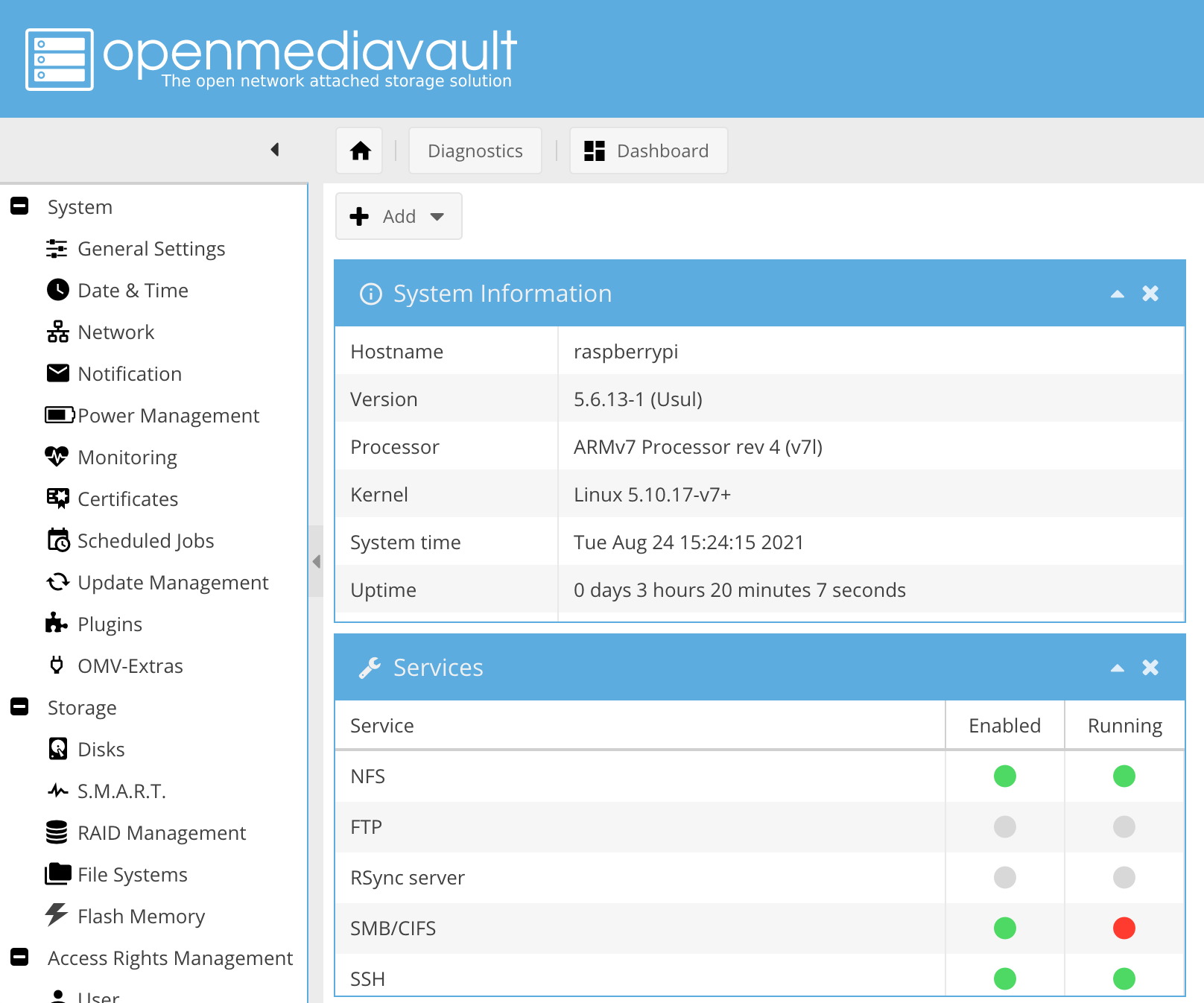The width and height of the screenshot is (1204, 1003).
Task: Click the Home icon in breadcrumb bar
Action: (360, 151)
